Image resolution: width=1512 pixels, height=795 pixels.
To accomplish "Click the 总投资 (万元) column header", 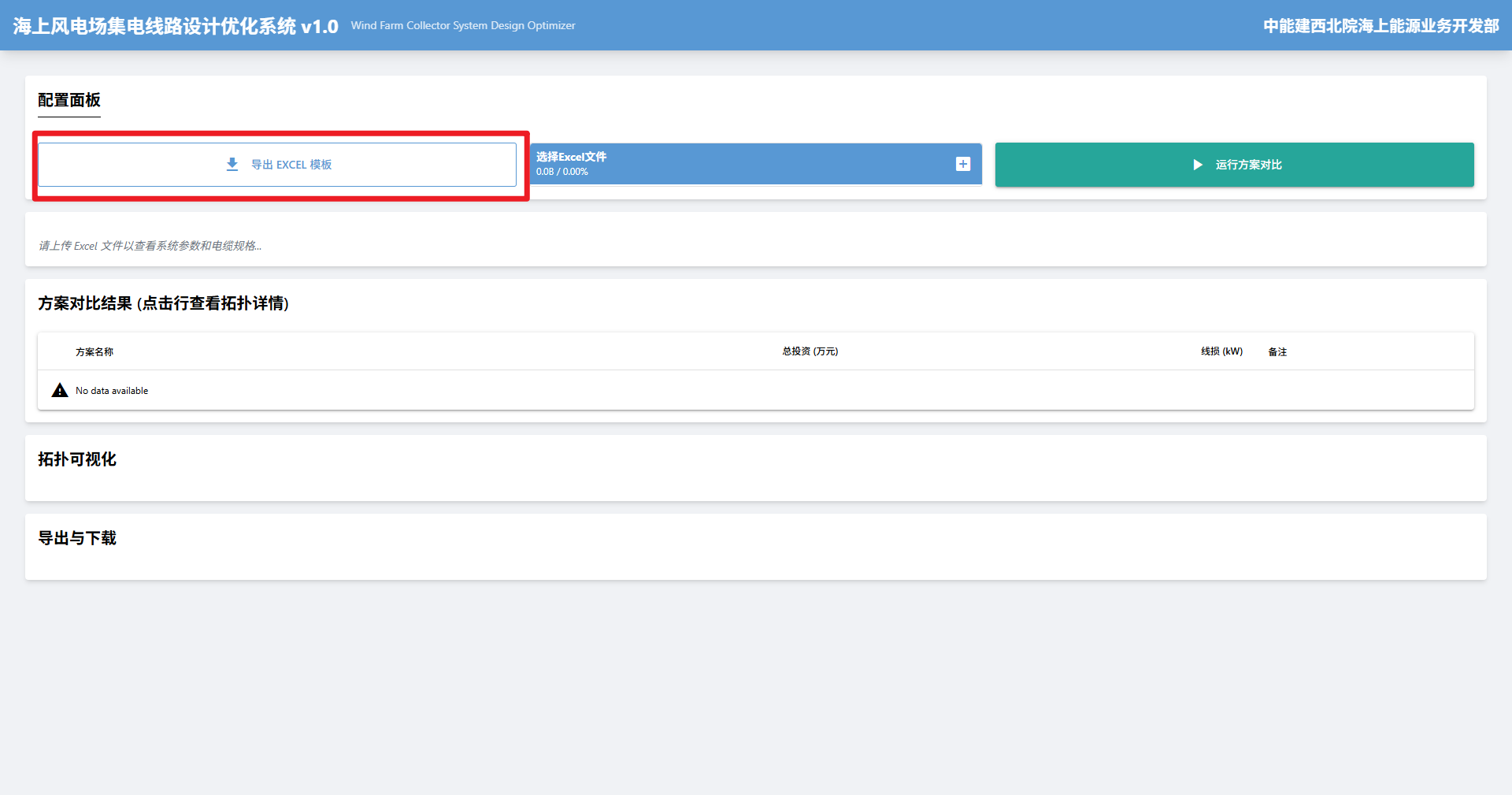I will [810, 351].
